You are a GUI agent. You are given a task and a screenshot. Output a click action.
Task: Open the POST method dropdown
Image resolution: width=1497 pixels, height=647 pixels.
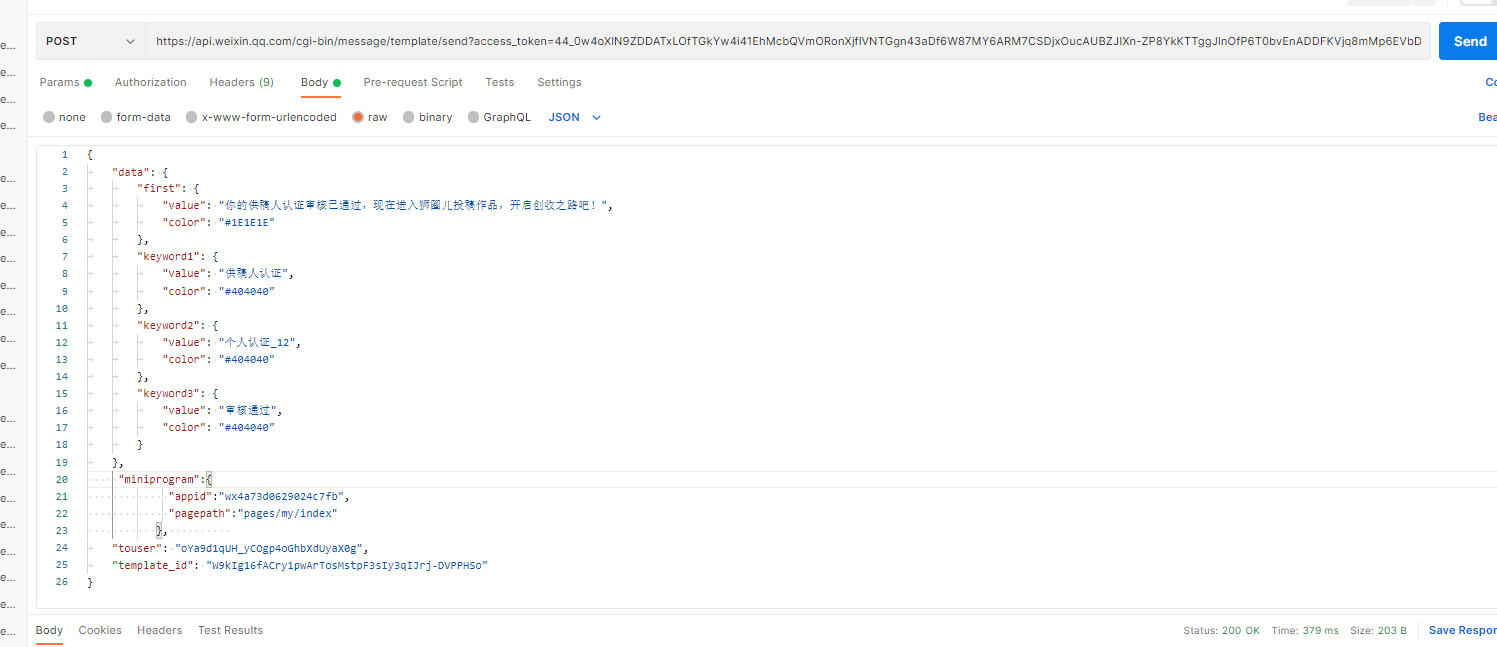91,41
